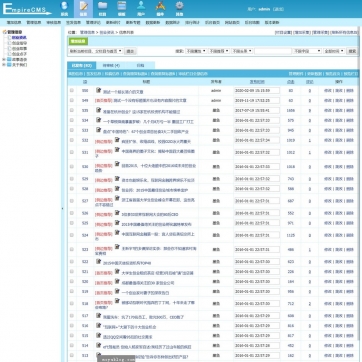362x362 pixels.
Task: Select the Info (信息) pencil-and-note icon
Action: (x=83, y=8)
